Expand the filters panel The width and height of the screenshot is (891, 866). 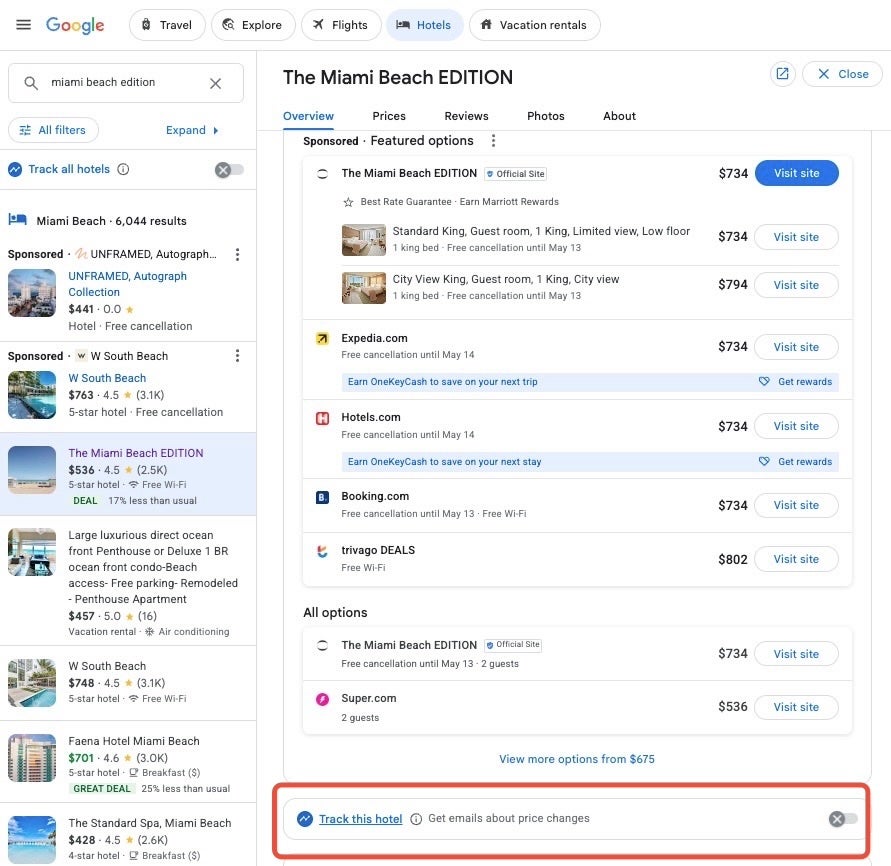coord(191,130)
